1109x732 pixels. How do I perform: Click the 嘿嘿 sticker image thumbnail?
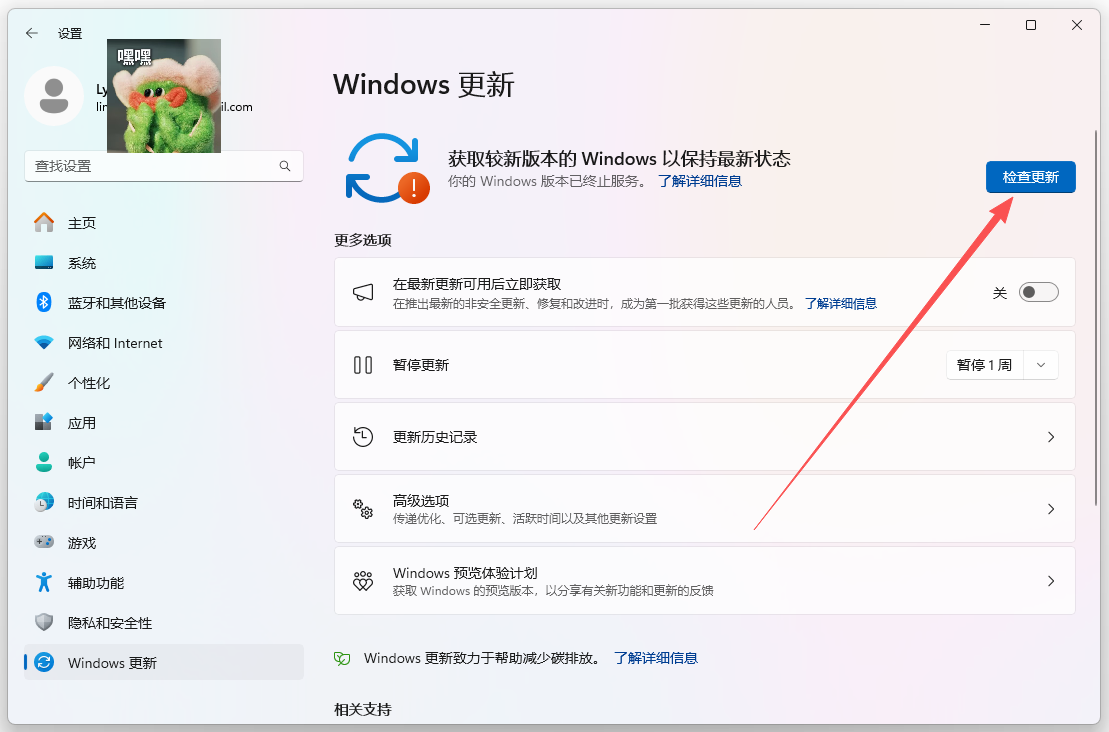tap(164, 95)
